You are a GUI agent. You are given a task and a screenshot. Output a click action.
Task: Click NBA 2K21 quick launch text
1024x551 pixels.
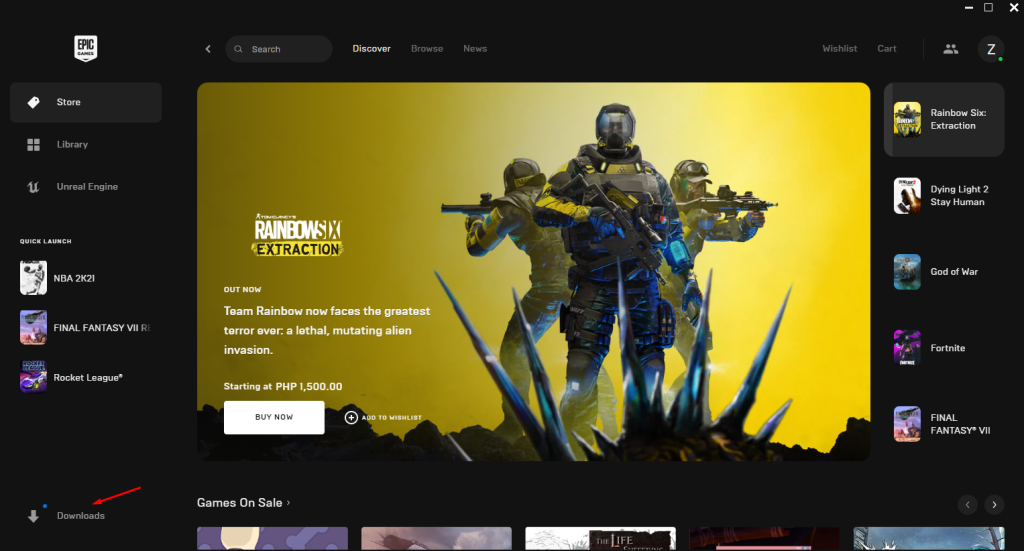point(74,278)
